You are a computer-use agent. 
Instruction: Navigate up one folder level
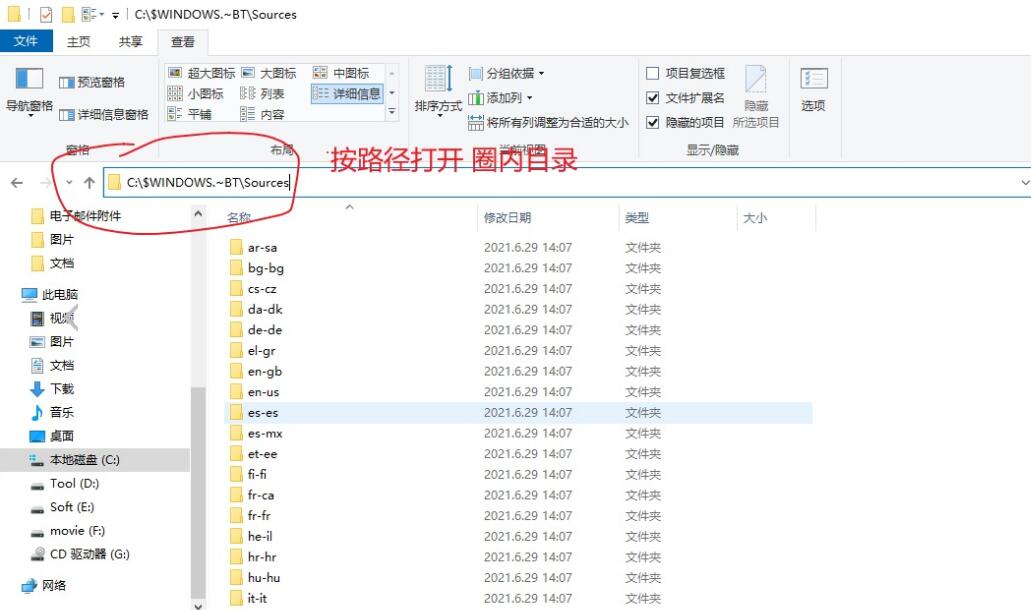coord(89,183)
